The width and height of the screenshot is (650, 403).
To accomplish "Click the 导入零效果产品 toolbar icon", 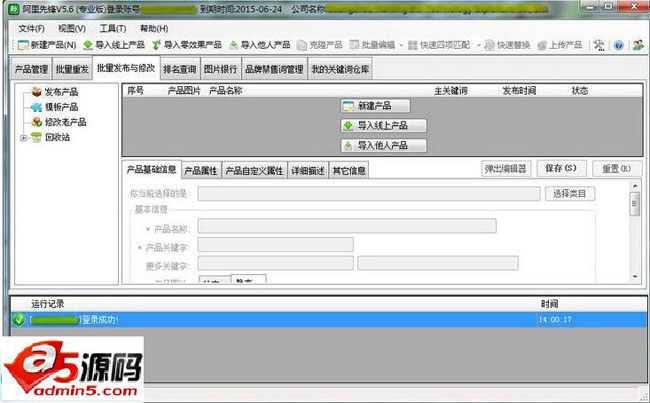I will (x=156, y=45).
